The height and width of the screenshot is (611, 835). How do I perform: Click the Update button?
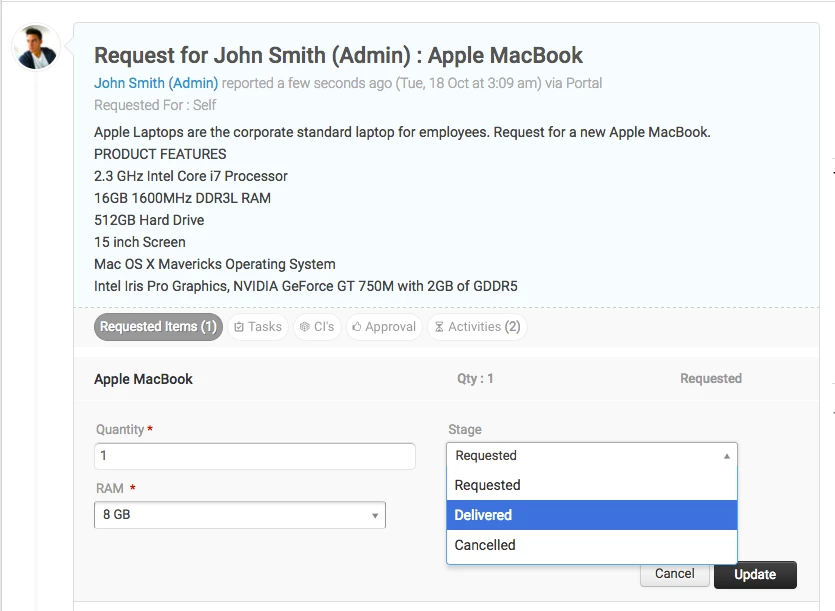tap(755, 575)
